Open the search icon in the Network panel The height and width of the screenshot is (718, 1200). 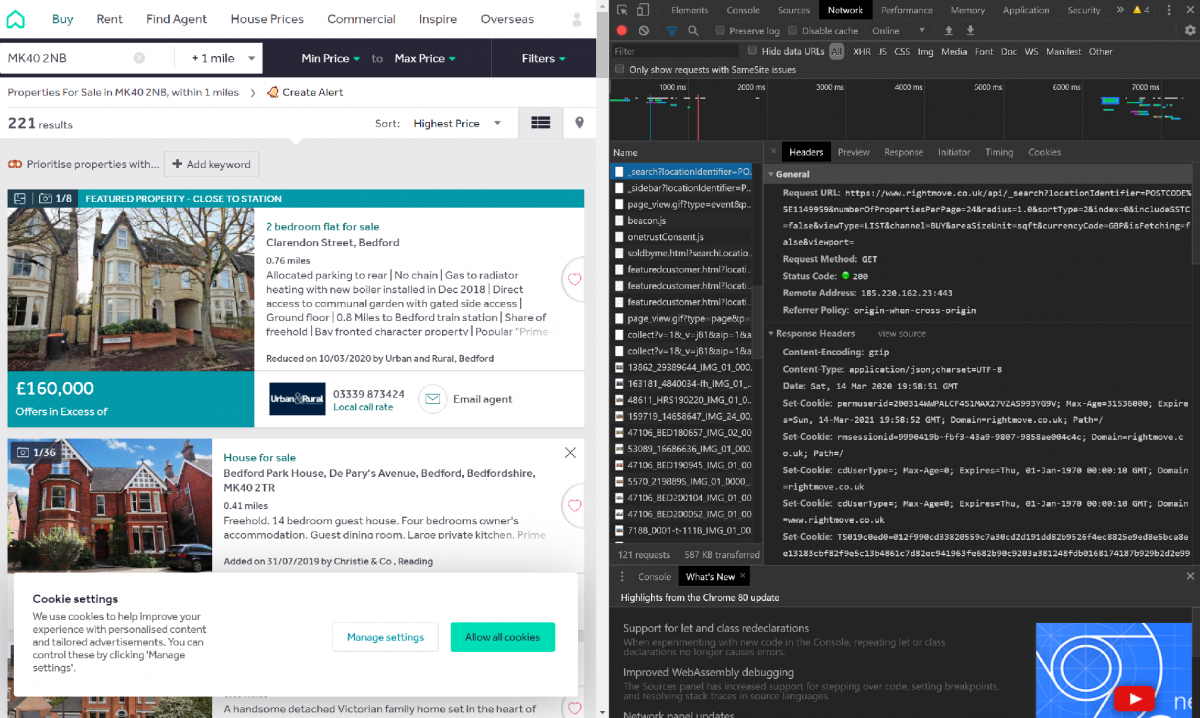pyautogui.click(x=694, y=31)
